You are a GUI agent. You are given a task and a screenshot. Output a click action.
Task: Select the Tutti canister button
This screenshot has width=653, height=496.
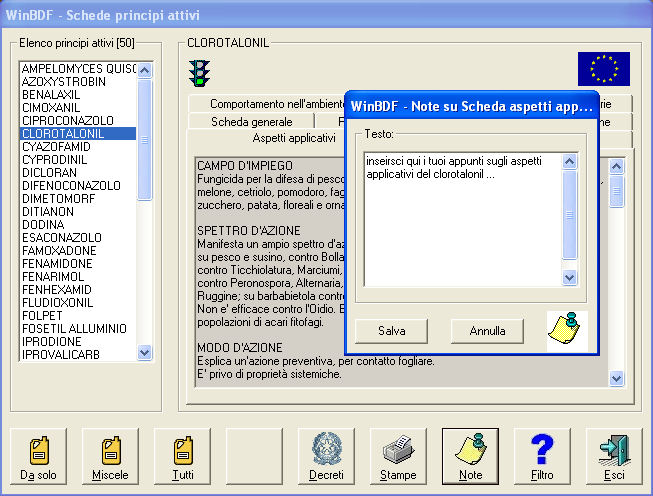tap(182, 456)
